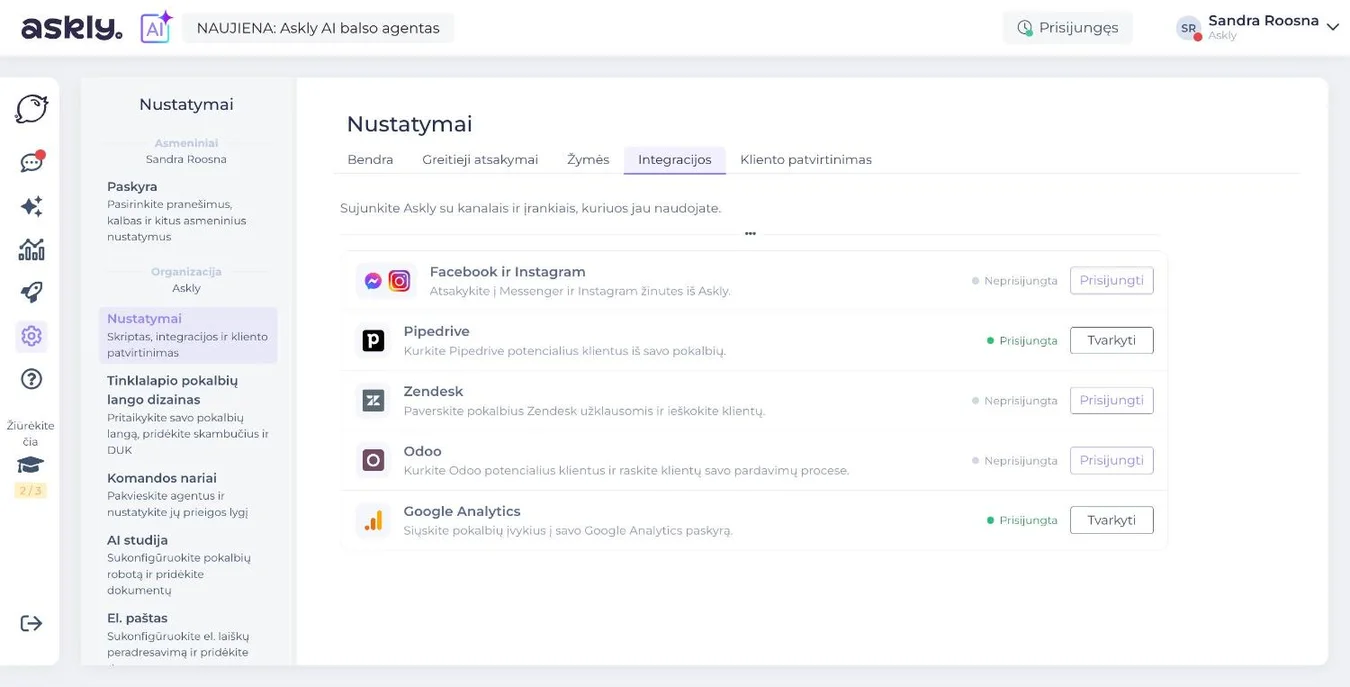
Task: Click Prisijungti for Zendesk
Action: (x=1111, y=401)
